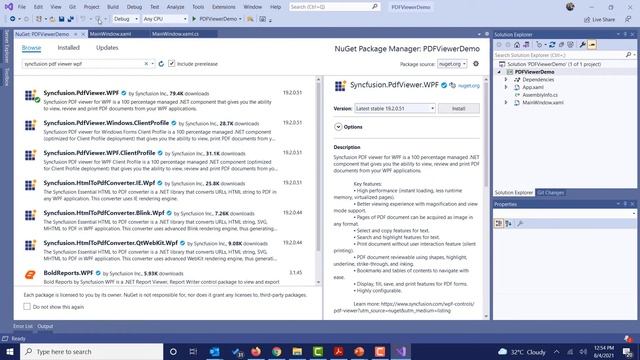Click Task View icon on taskbar

pos(193,351)
